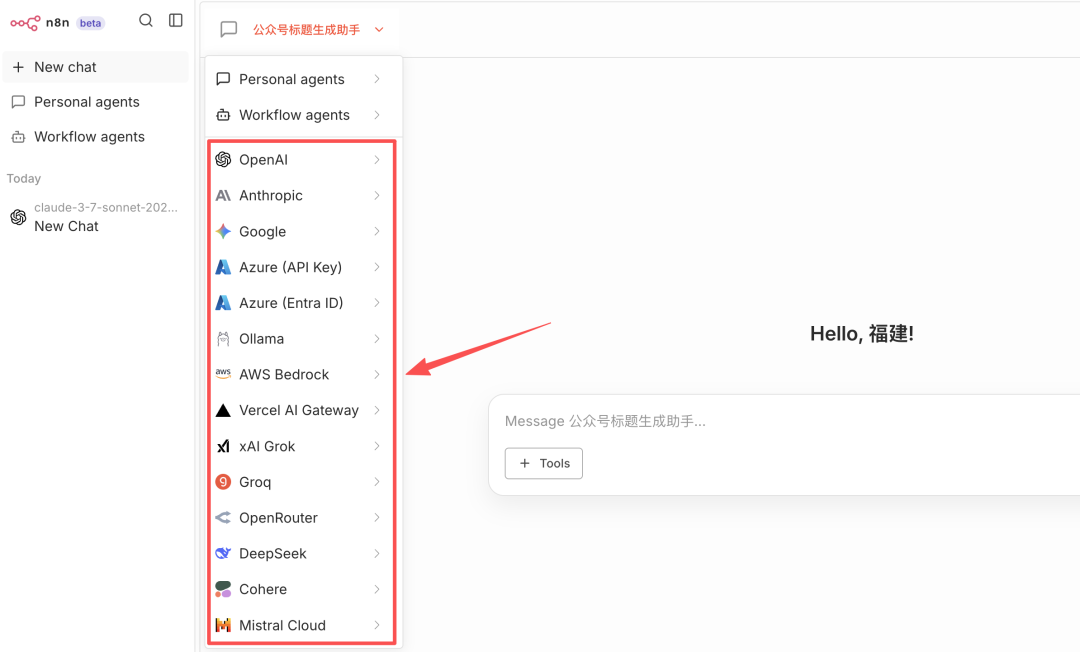Choose Workflow agents in the dropdown menu
Image resolution: width=1080 pixels, height=652 pixels.
[x=294, y=115]
